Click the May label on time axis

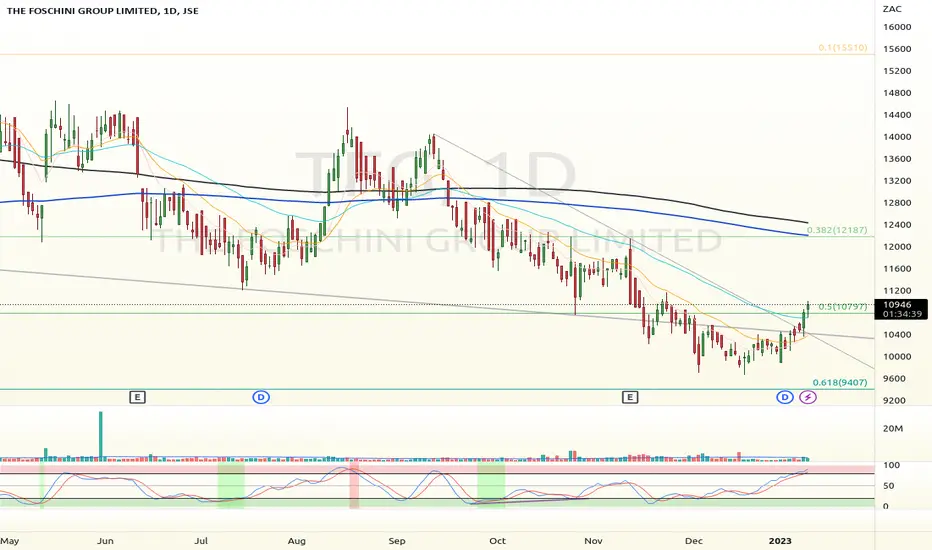pyautogui.click(x=10, y=541)
